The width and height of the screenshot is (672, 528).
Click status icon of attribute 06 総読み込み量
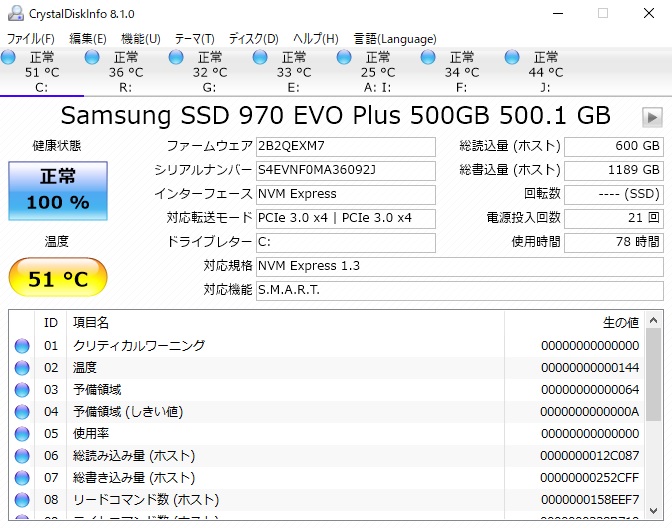coord(22,456)
